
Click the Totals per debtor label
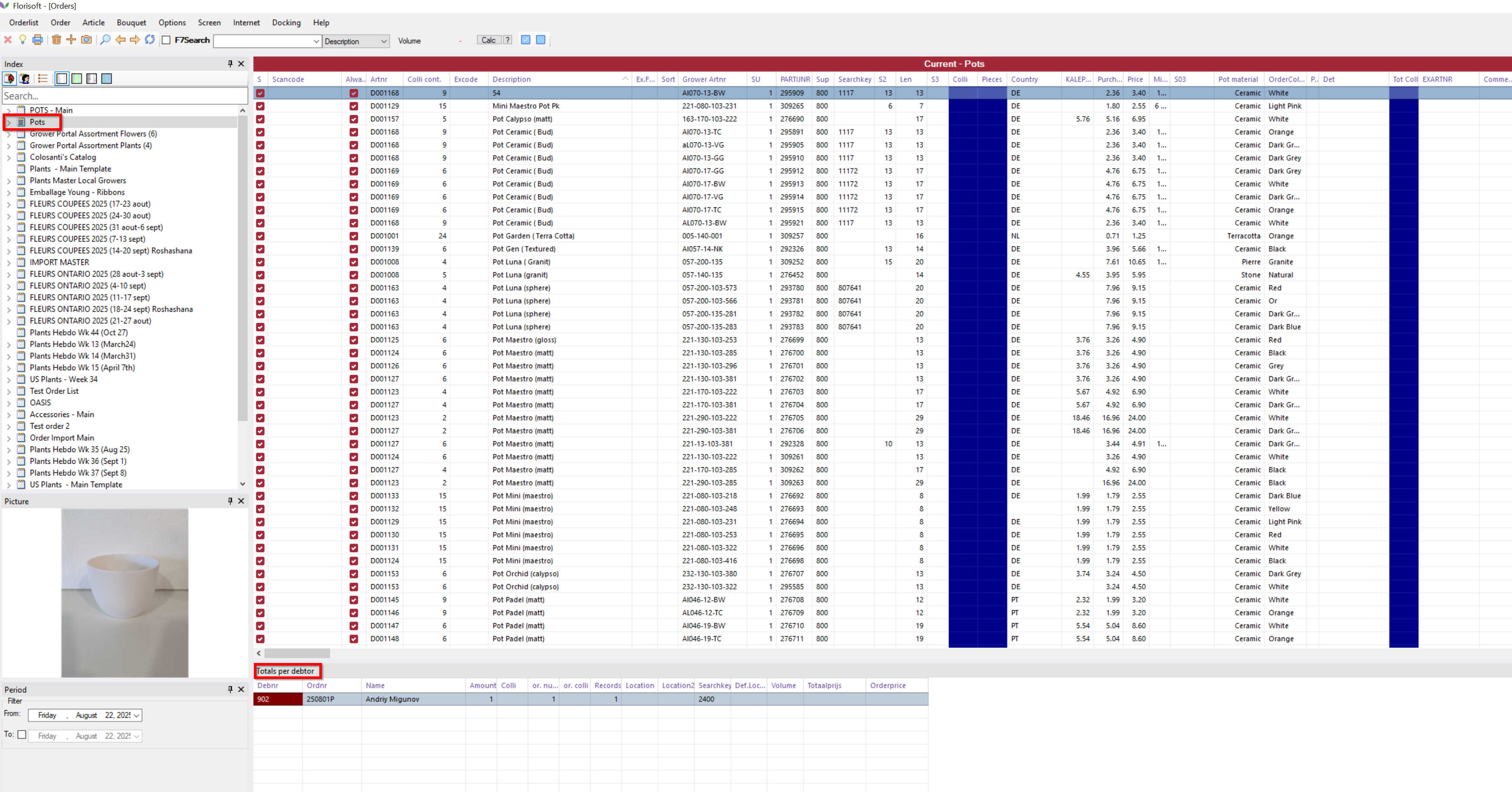[286, 671]
